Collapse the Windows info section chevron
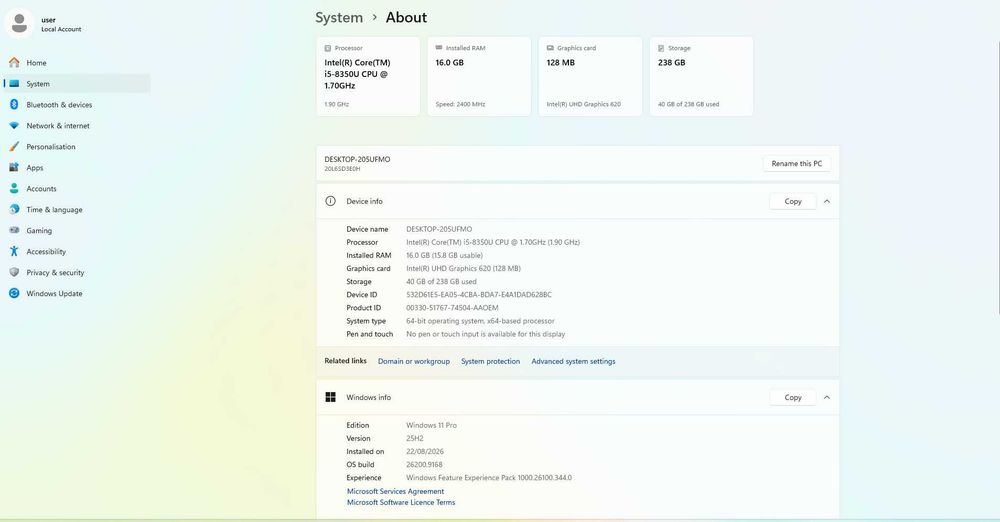The width and height of the screenshot is (1000, 522). 827,397
